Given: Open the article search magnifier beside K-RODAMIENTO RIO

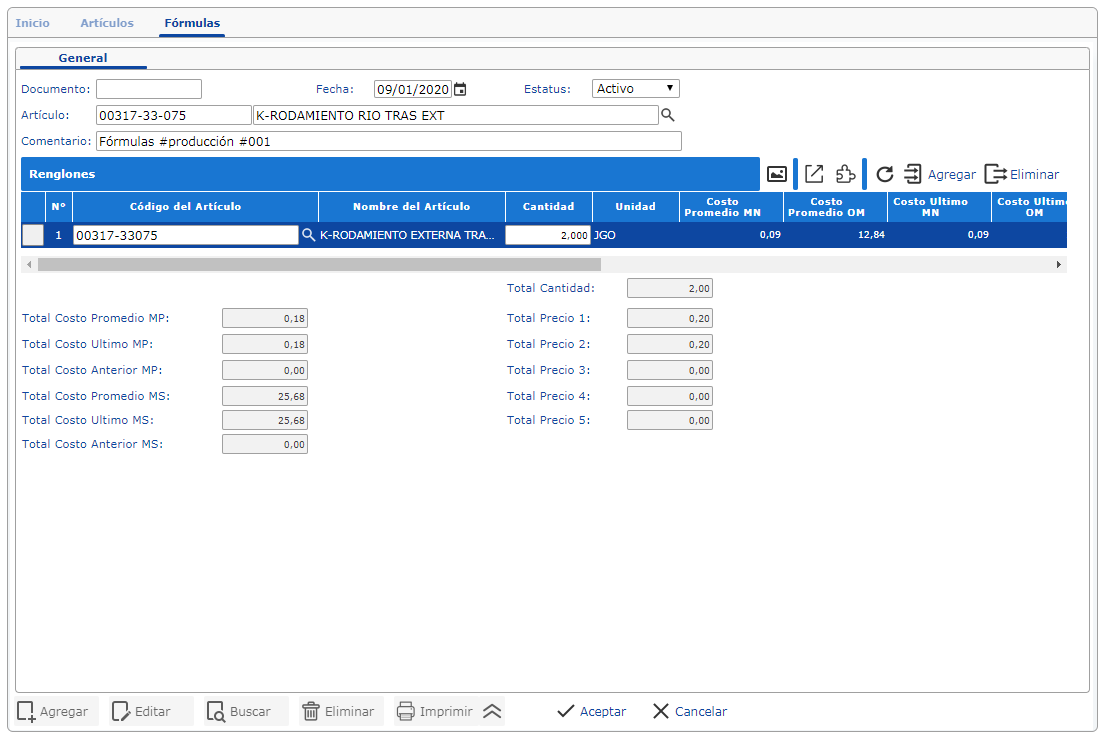Looking at the screenshot, I should tap(668, 115).
